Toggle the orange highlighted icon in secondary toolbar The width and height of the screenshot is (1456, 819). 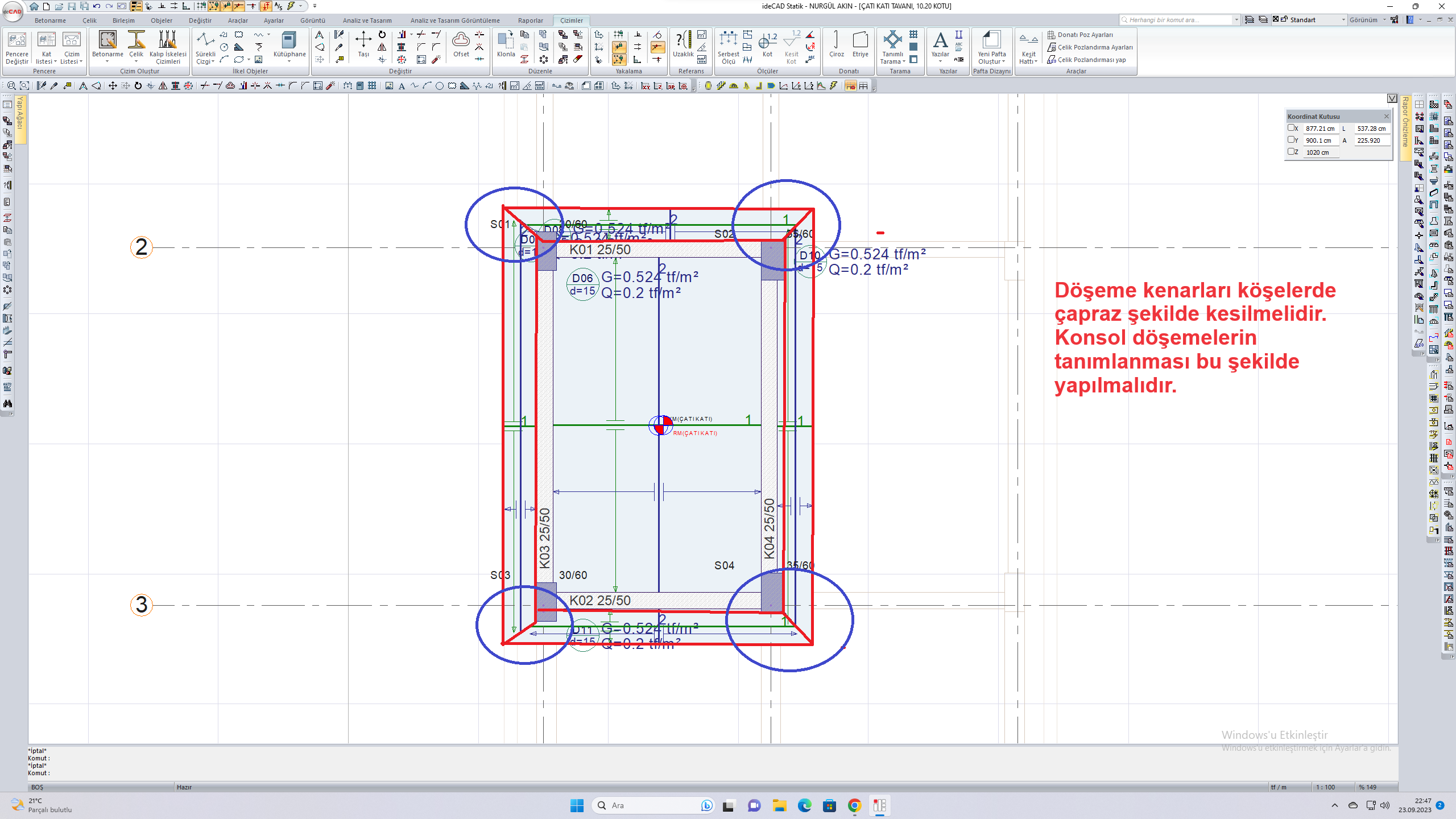pyautogui.click(x=850, y=86)
